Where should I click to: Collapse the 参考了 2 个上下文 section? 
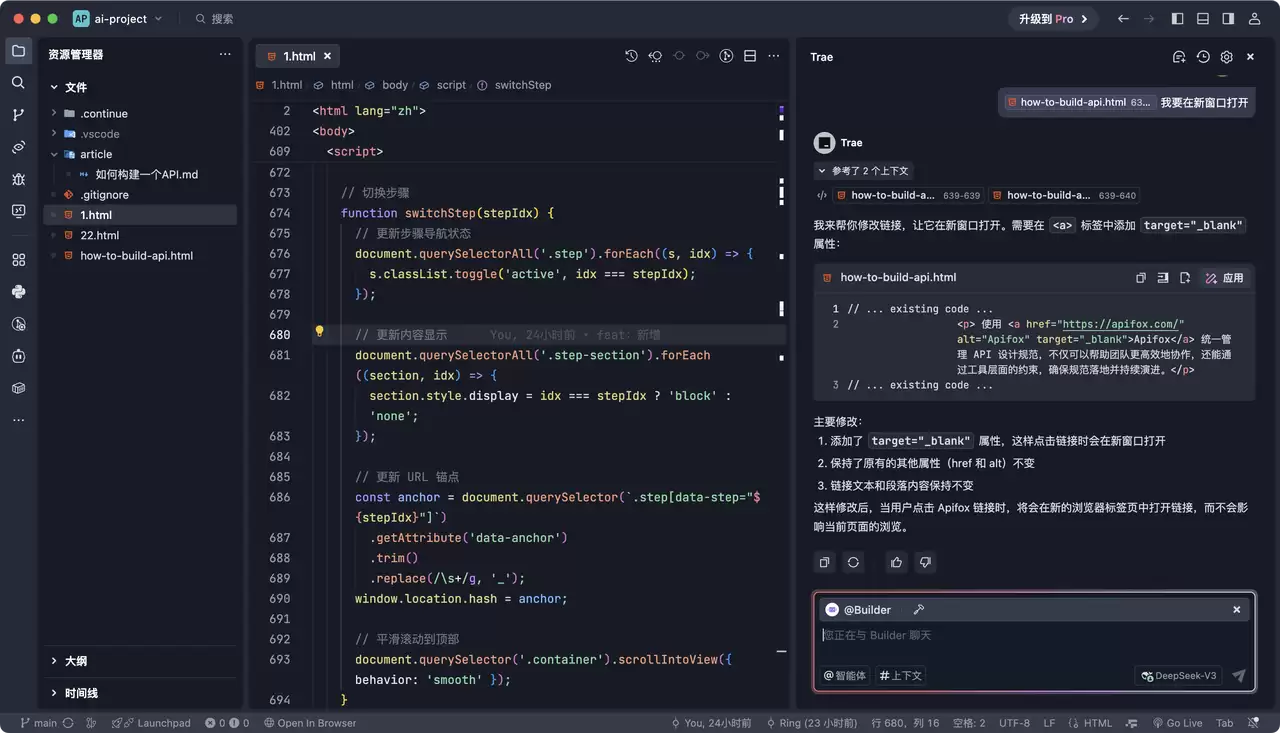(x=862, y=171)
